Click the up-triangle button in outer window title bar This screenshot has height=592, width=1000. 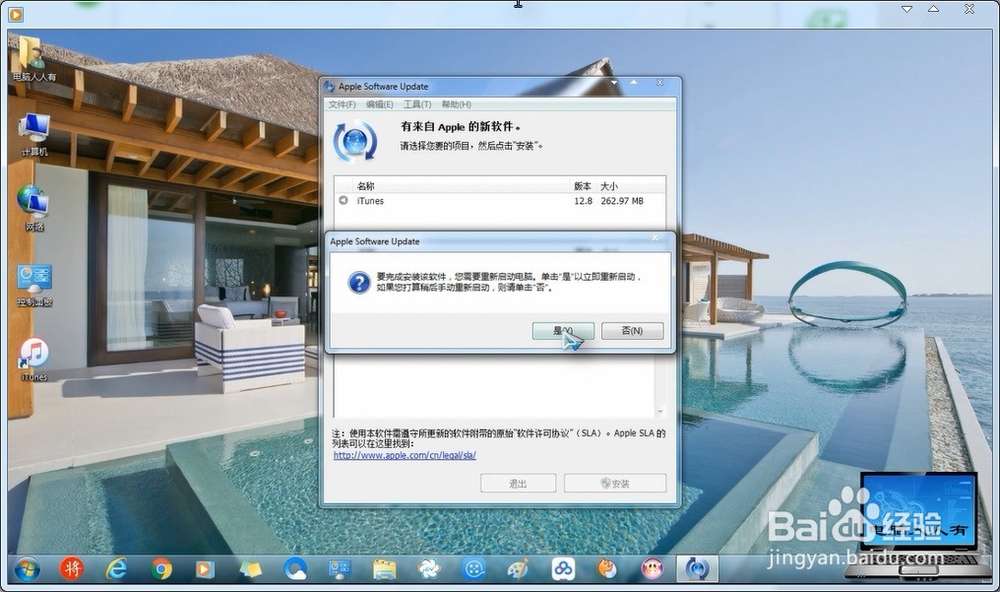[933, 9]
